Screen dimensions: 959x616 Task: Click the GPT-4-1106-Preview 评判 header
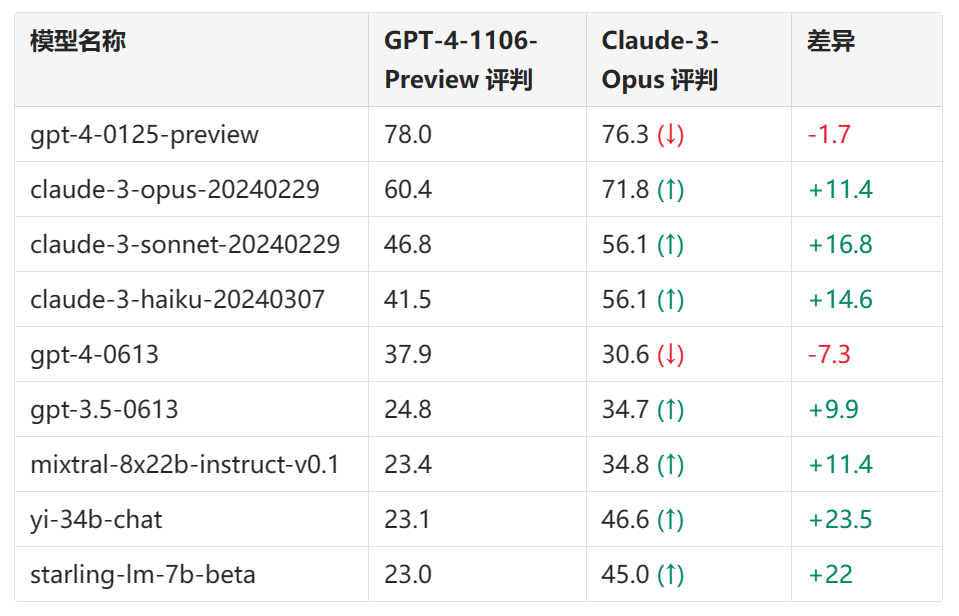coord(461,60)
